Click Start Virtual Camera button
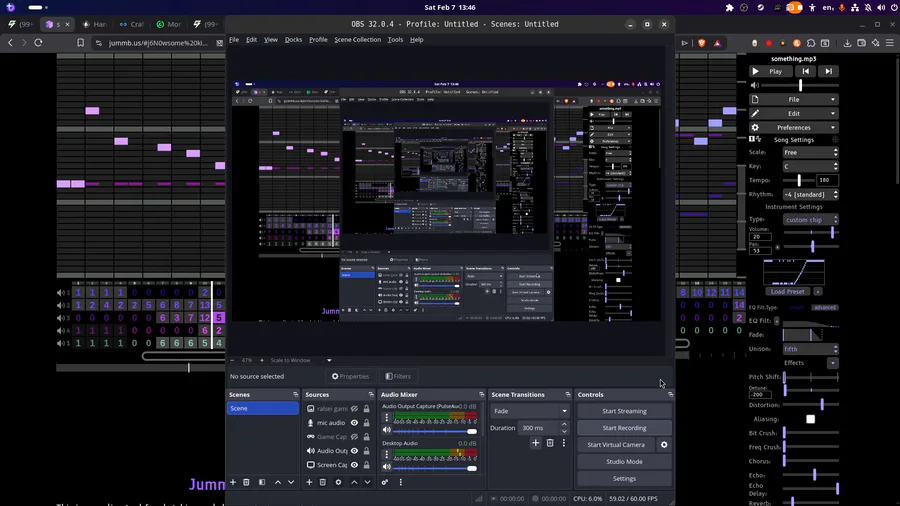This screenshot has height=506, width=900. point(616,445)
